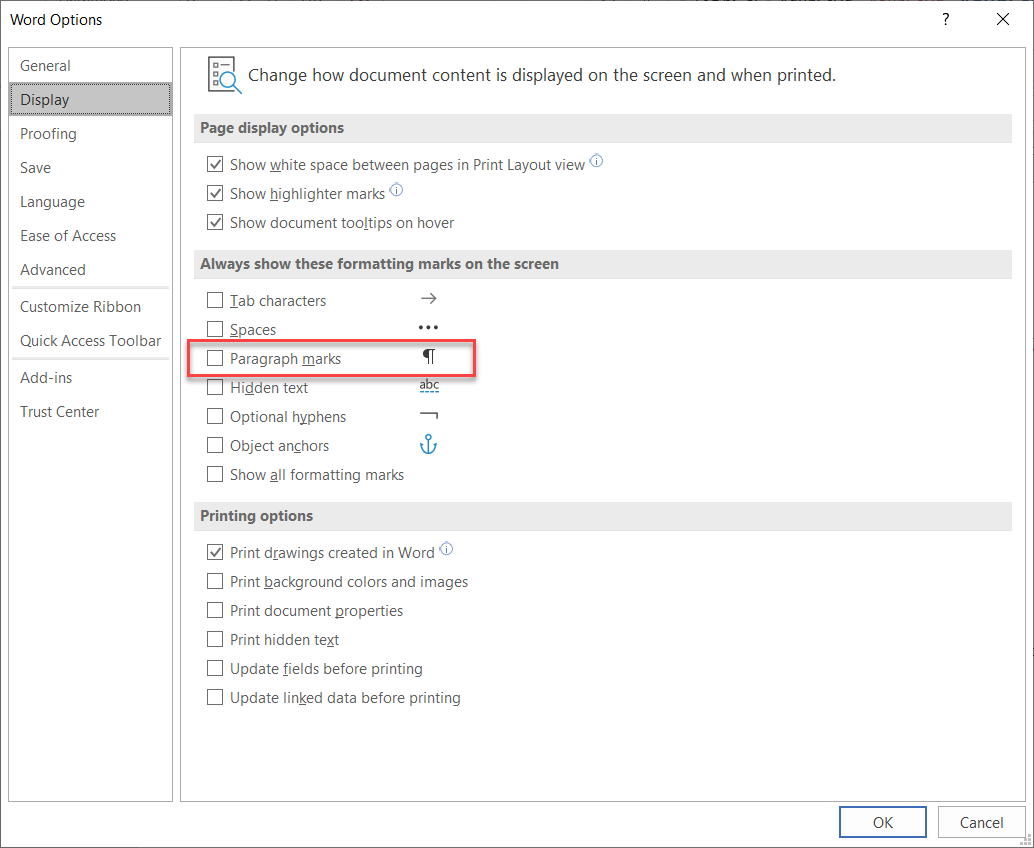Click the paragraph mark pilcrow symbol
This screenshot has width=1034, height=848.
[429, 357]
